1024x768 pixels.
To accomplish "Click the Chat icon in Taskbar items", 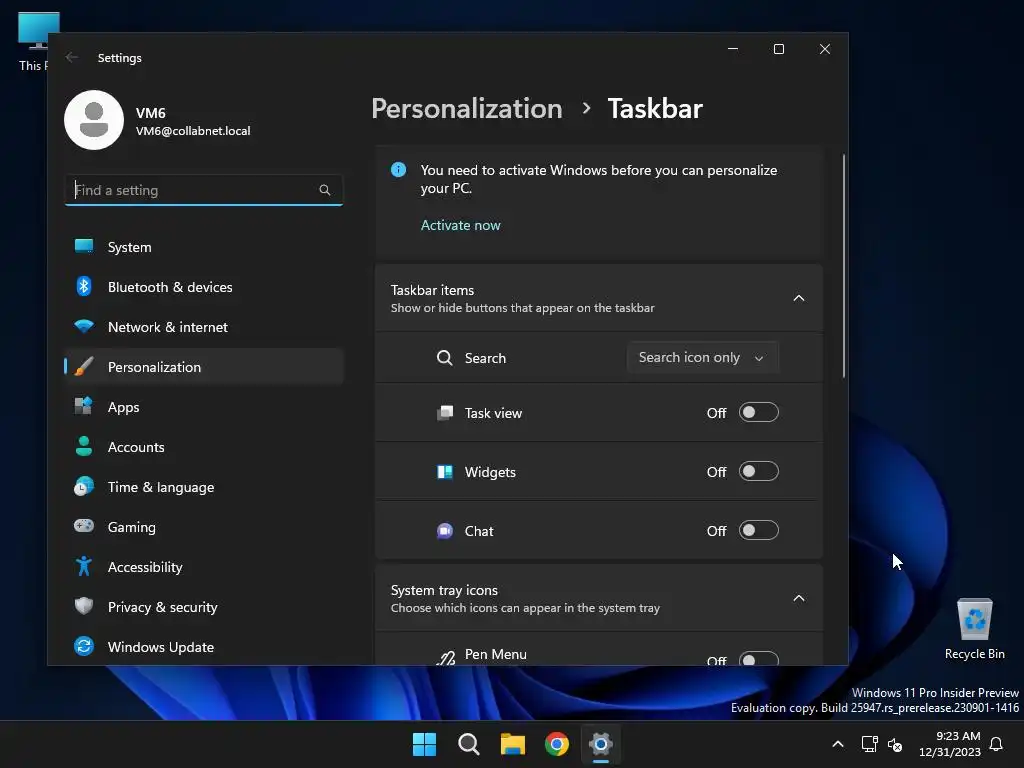I will [445, 531].
